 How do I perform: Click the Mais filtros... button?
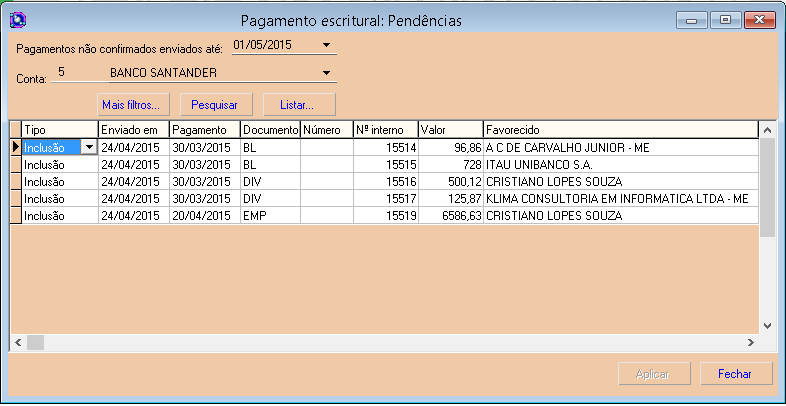coord(133,105)
